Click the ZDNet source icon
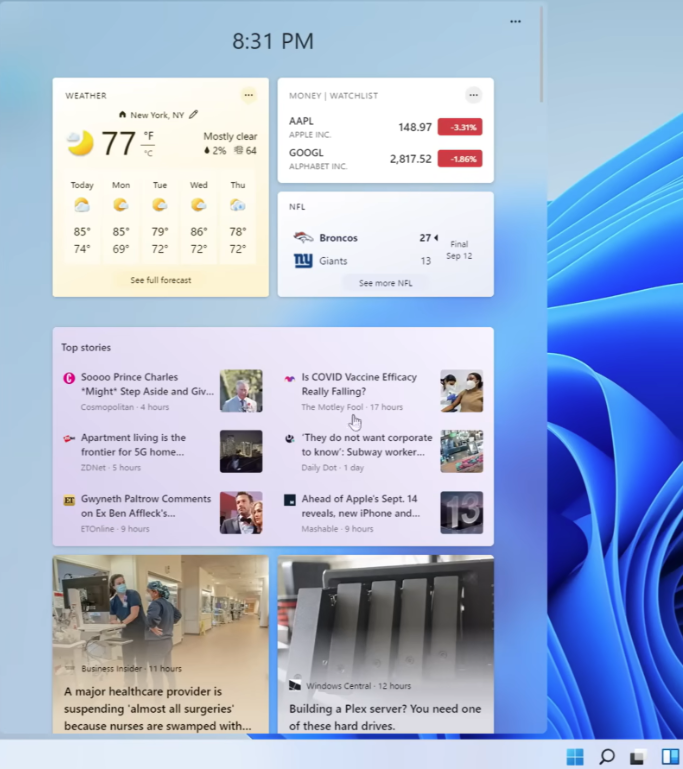This screenshot has height=769, width=683. tap(69, 438)
